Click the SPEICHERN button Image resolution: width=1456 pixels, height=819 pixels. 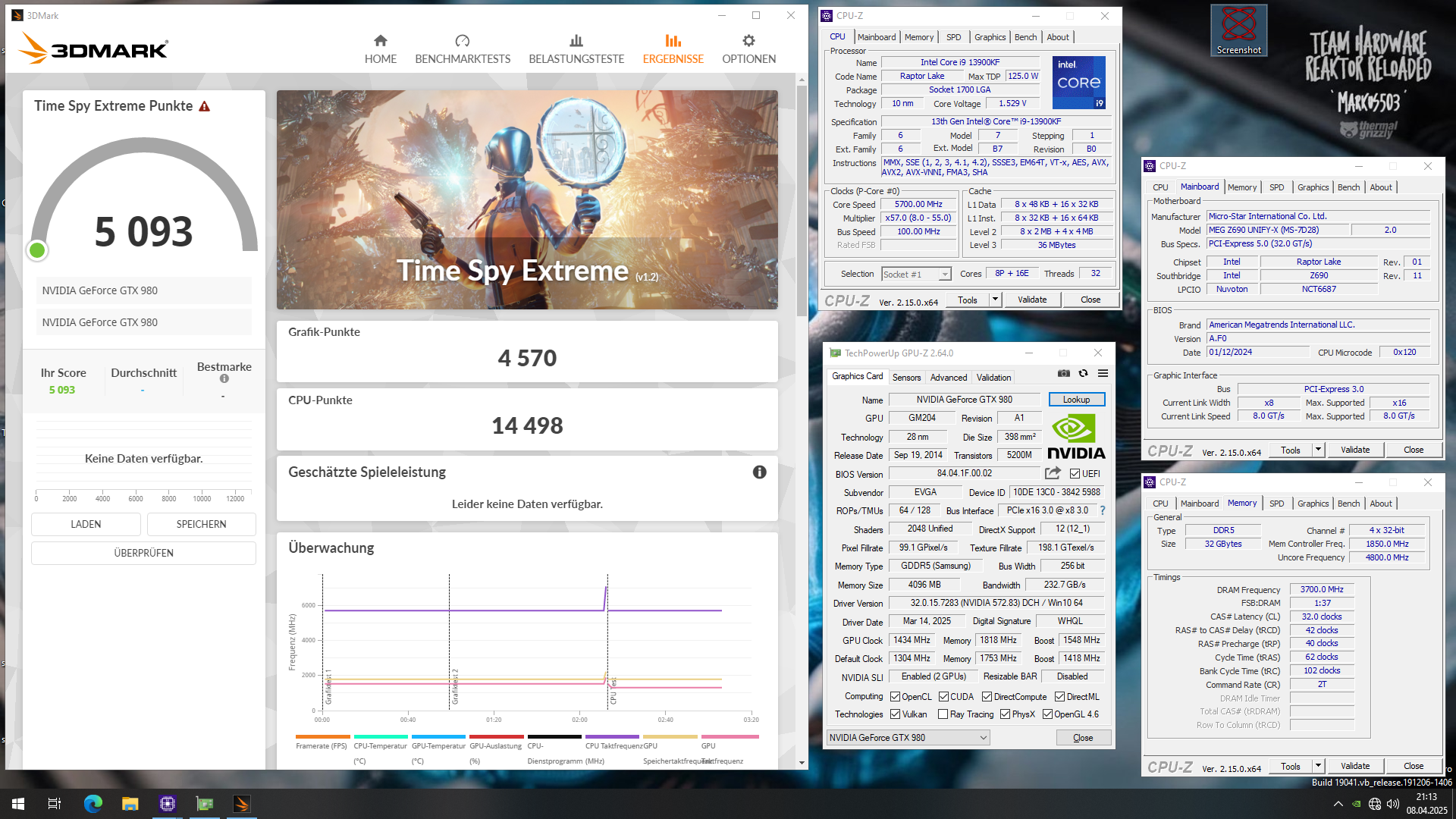tap(201, 524)
